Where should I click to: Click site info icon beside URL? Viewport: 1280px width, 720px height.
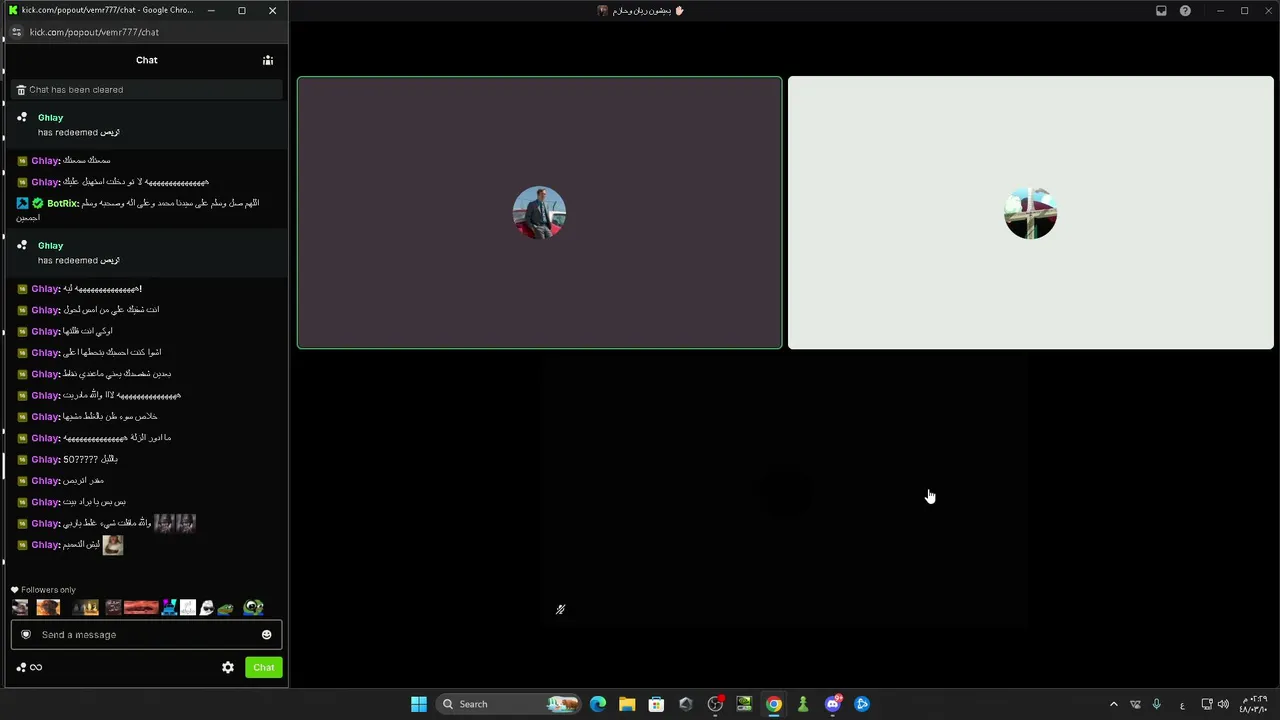pos(16,32)
